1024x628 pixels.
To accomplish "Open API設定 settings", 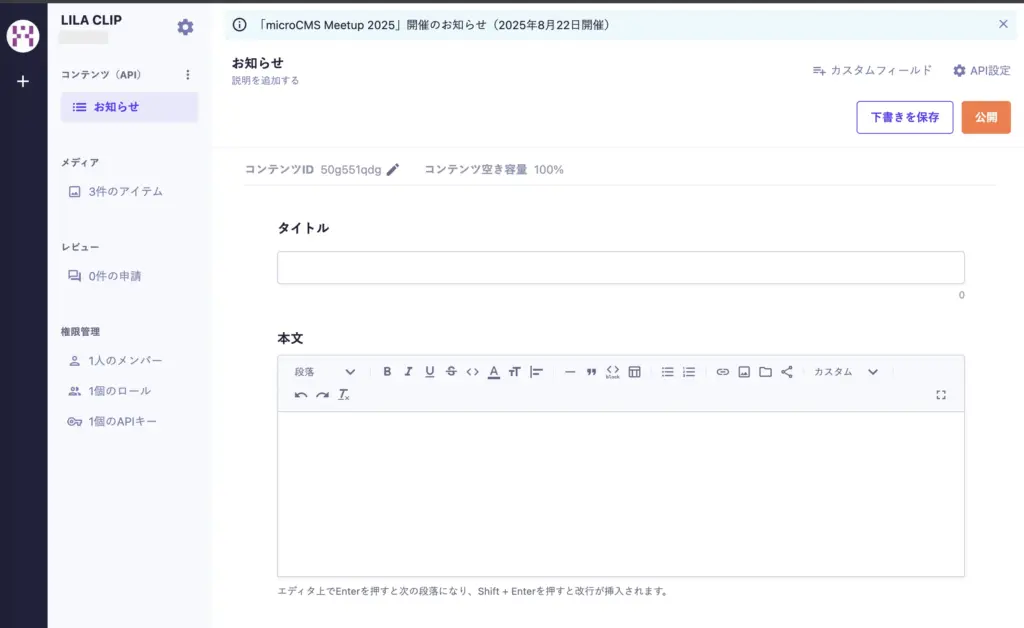I will pyautogui.click(x=982, y=71).
